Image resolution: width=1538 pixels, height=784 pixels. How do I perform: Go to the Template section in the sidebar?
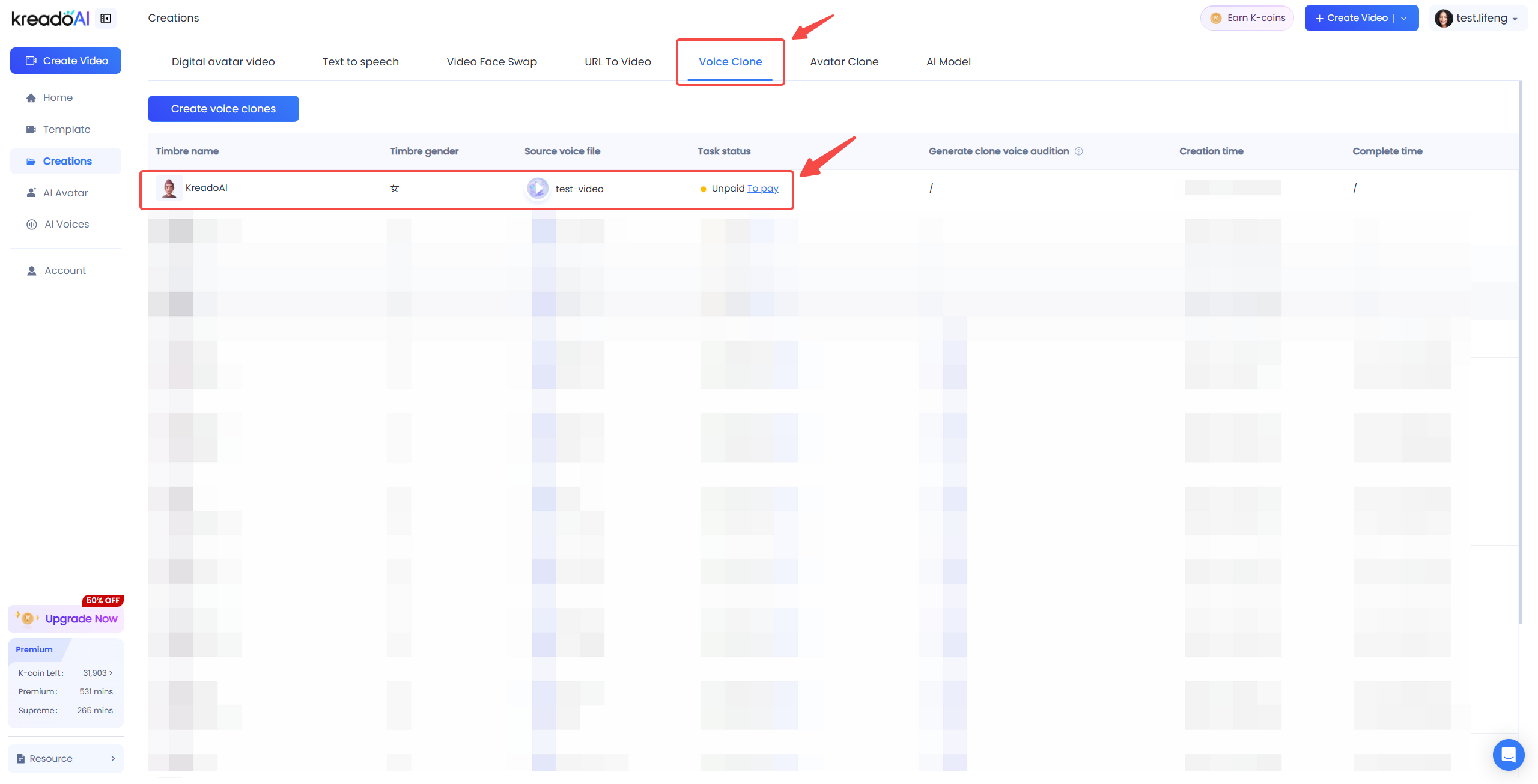66,129
